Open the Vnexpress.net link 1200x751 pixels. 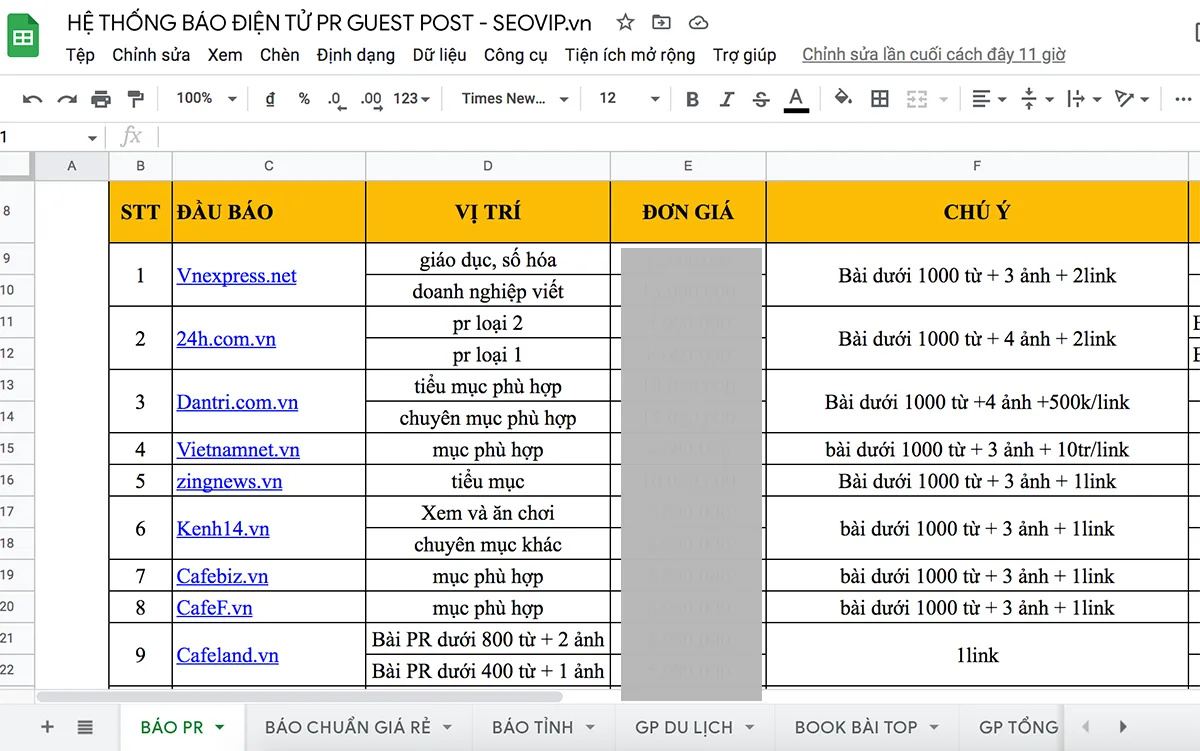point(237,276)
